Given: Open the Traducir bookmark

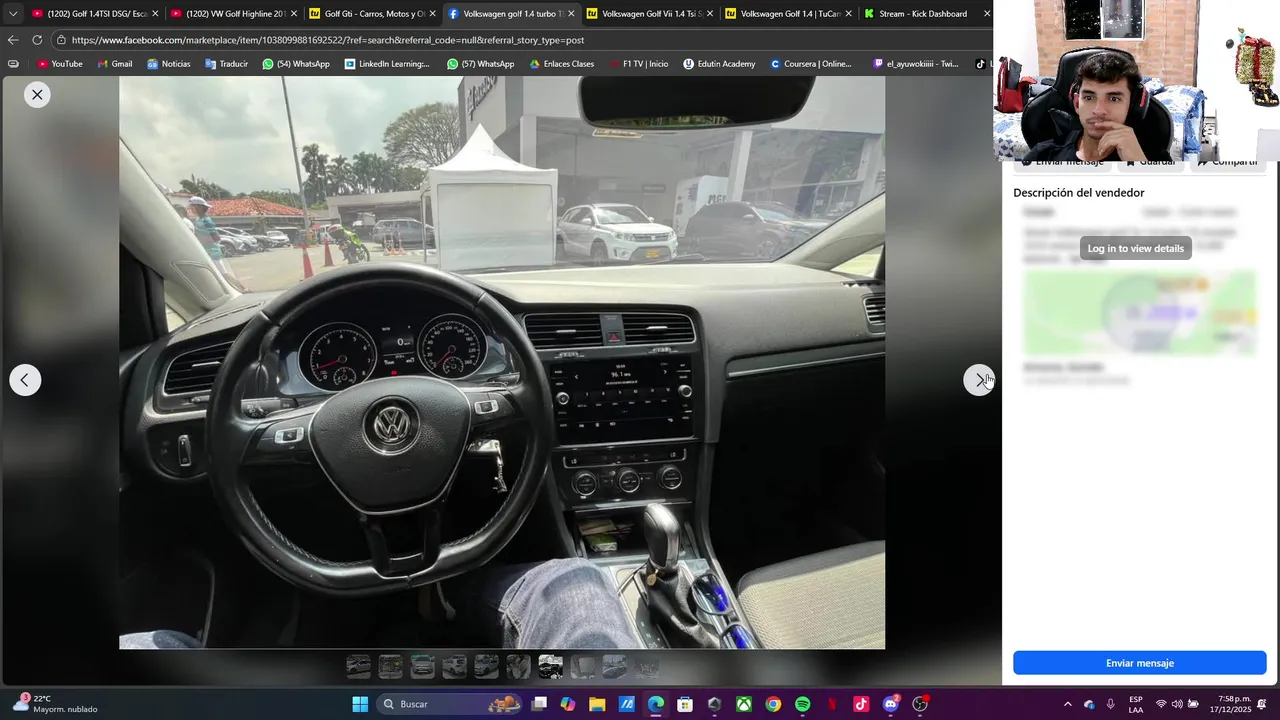Looking at the screenshot, I should tap(226, 64).
